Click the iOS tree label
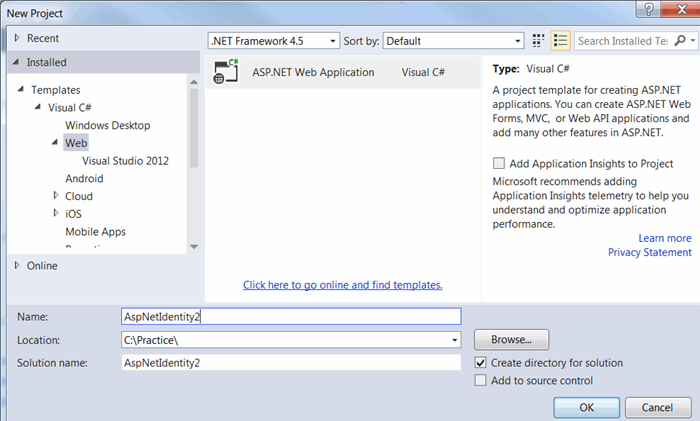 tap(73, 214)
